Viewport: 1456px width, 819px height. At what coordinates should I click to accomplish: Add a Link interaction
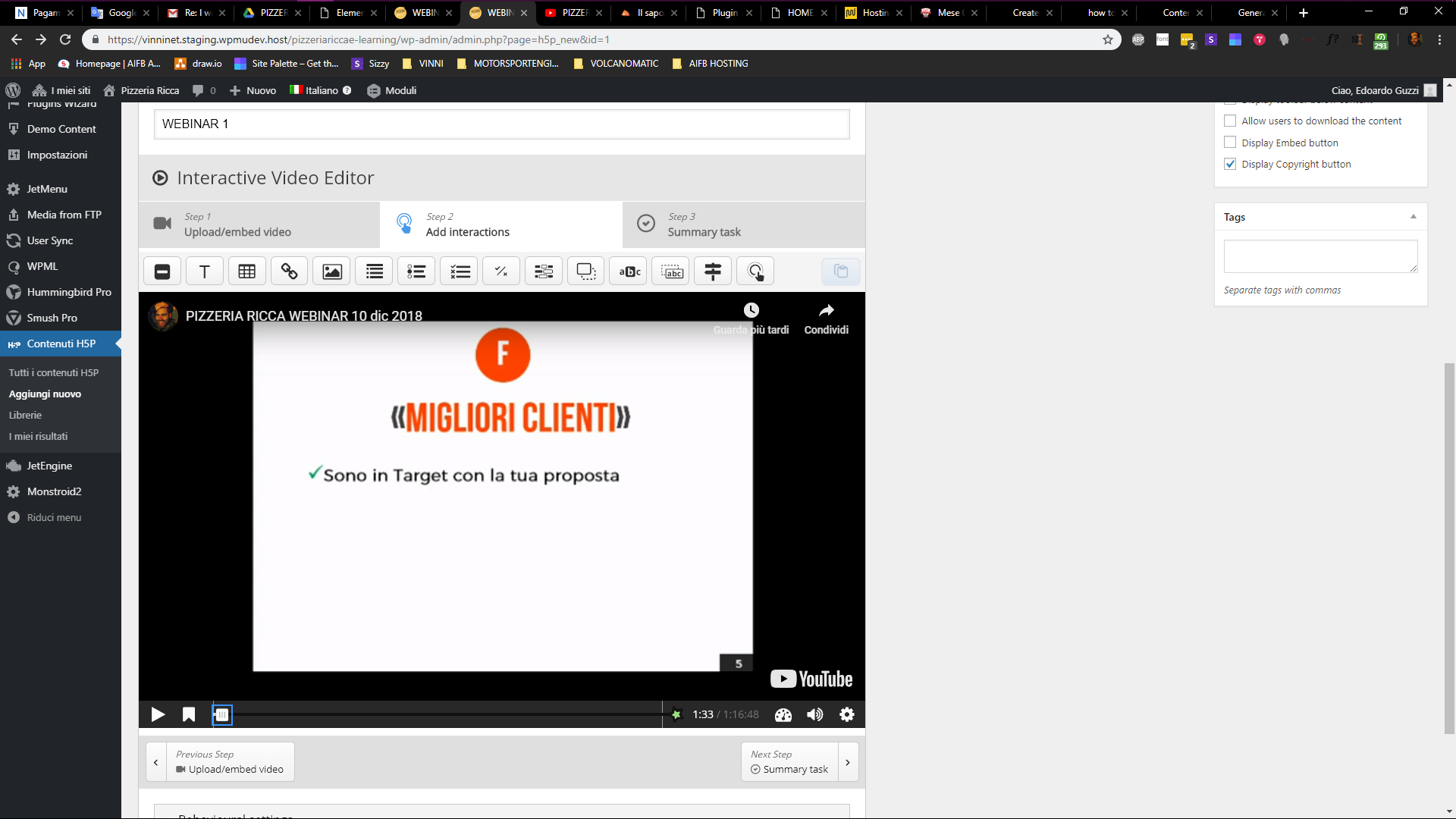290,271
